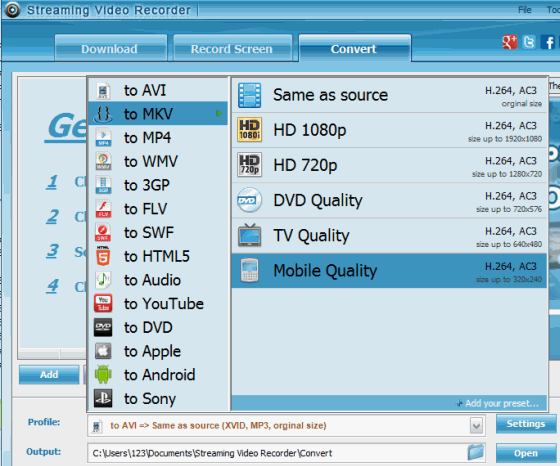This screenshot has height=466, width=560.
Task: Click the Settings button
Action: [526, 424]
